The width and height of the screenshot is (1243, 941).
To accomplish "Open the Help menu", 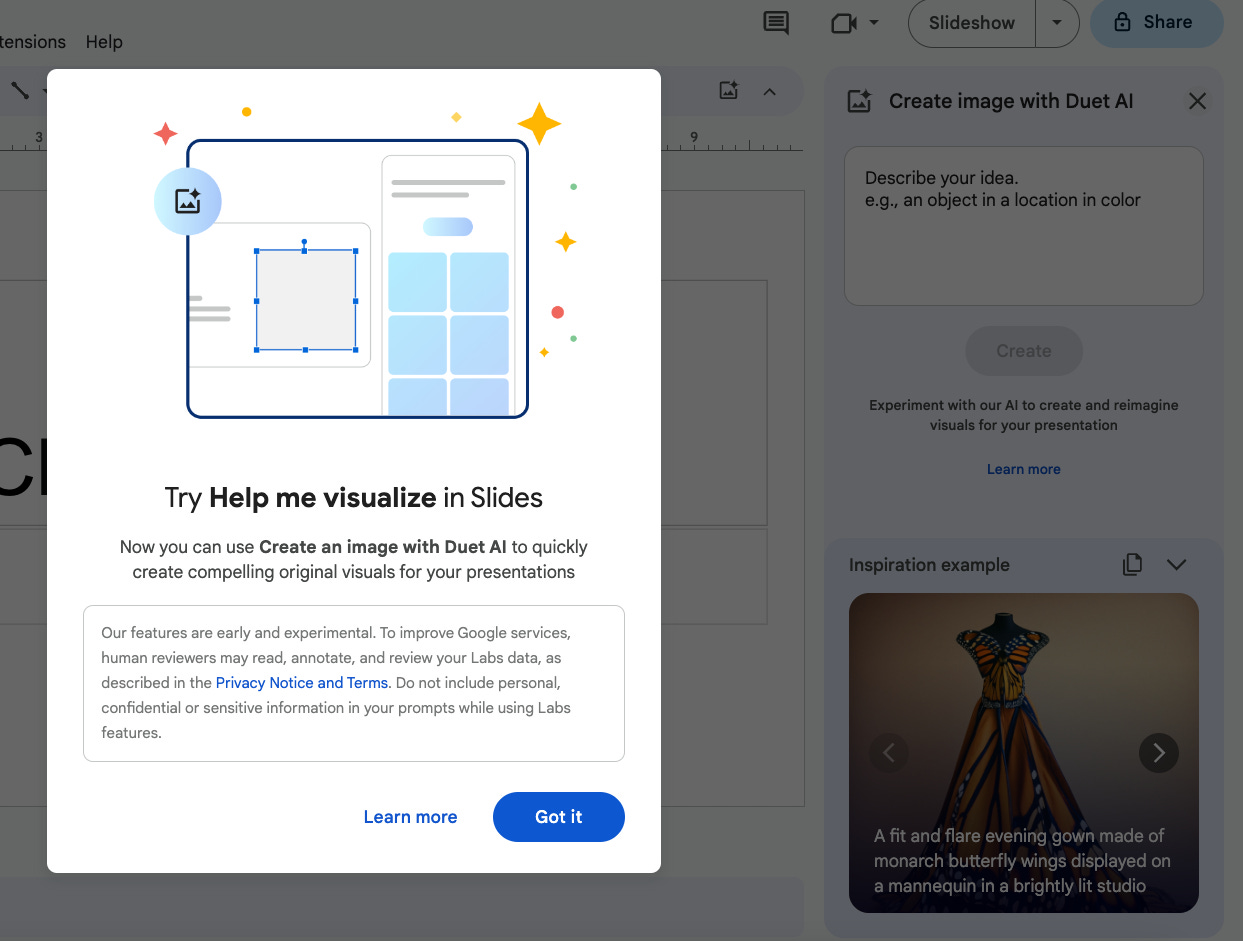I will (x=104, y=42).
